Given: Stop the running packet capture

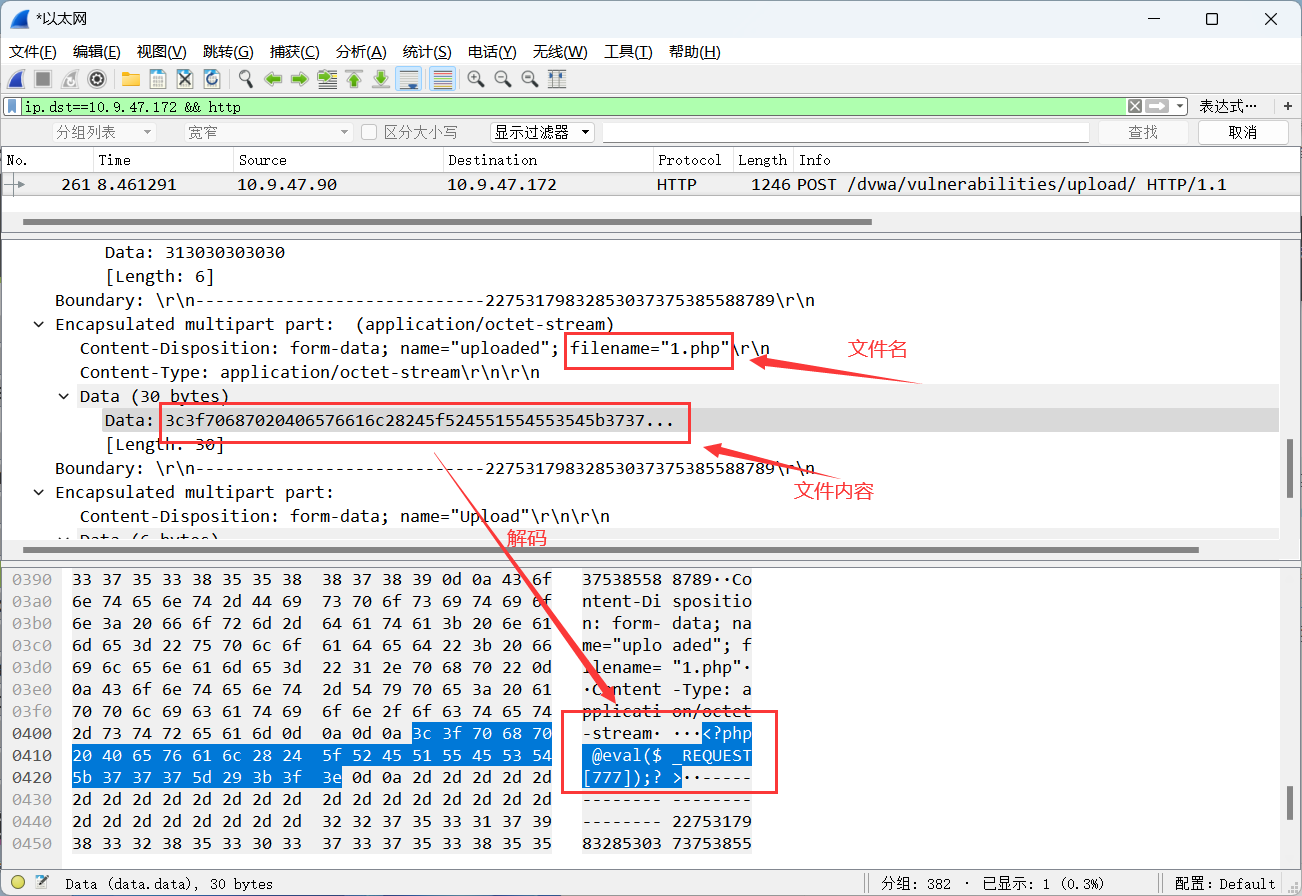Looking at the screenshot, I should [43, 79].
